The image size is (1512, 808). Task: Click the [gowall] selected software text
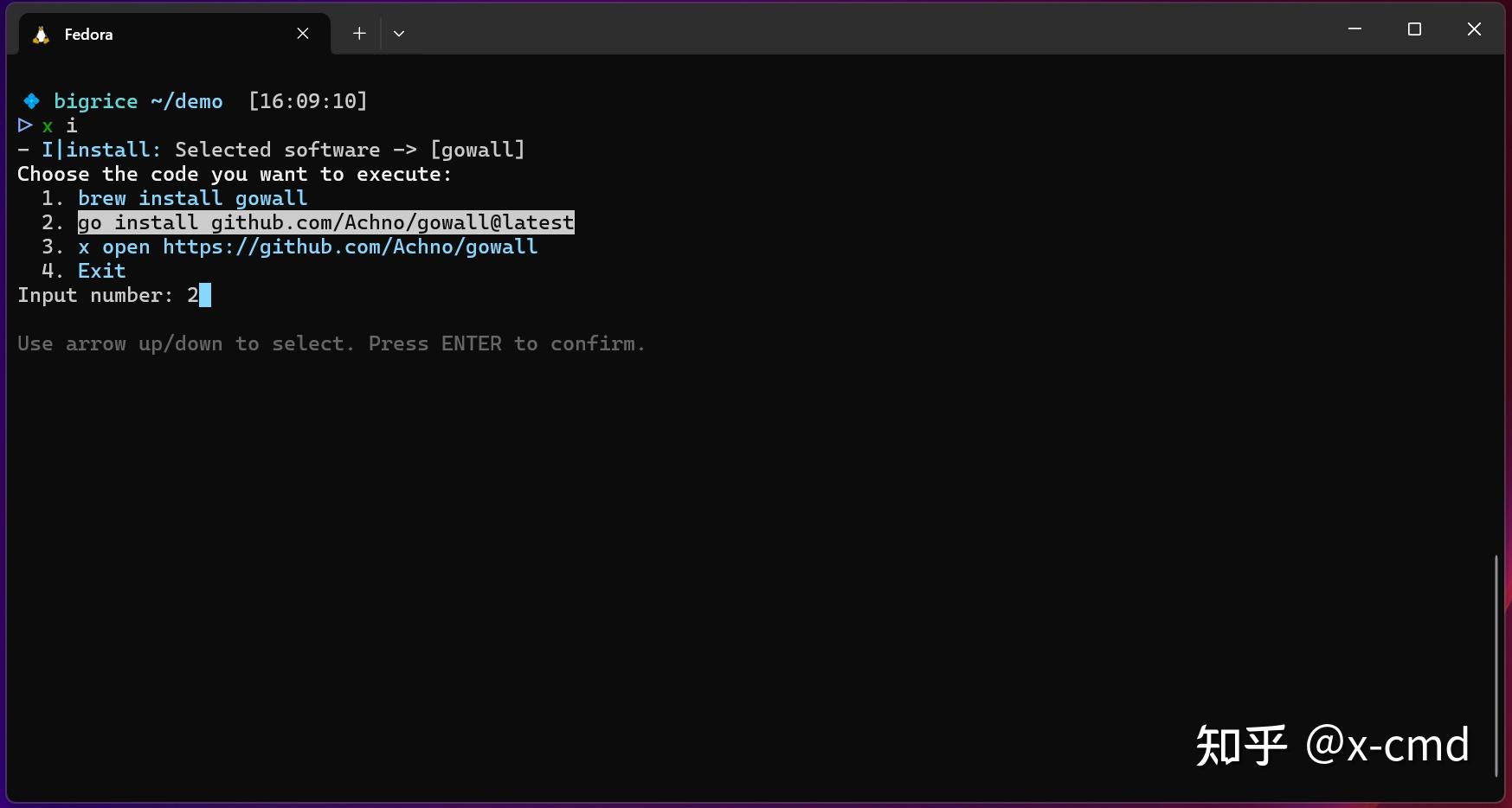click(x=477, y=150)
